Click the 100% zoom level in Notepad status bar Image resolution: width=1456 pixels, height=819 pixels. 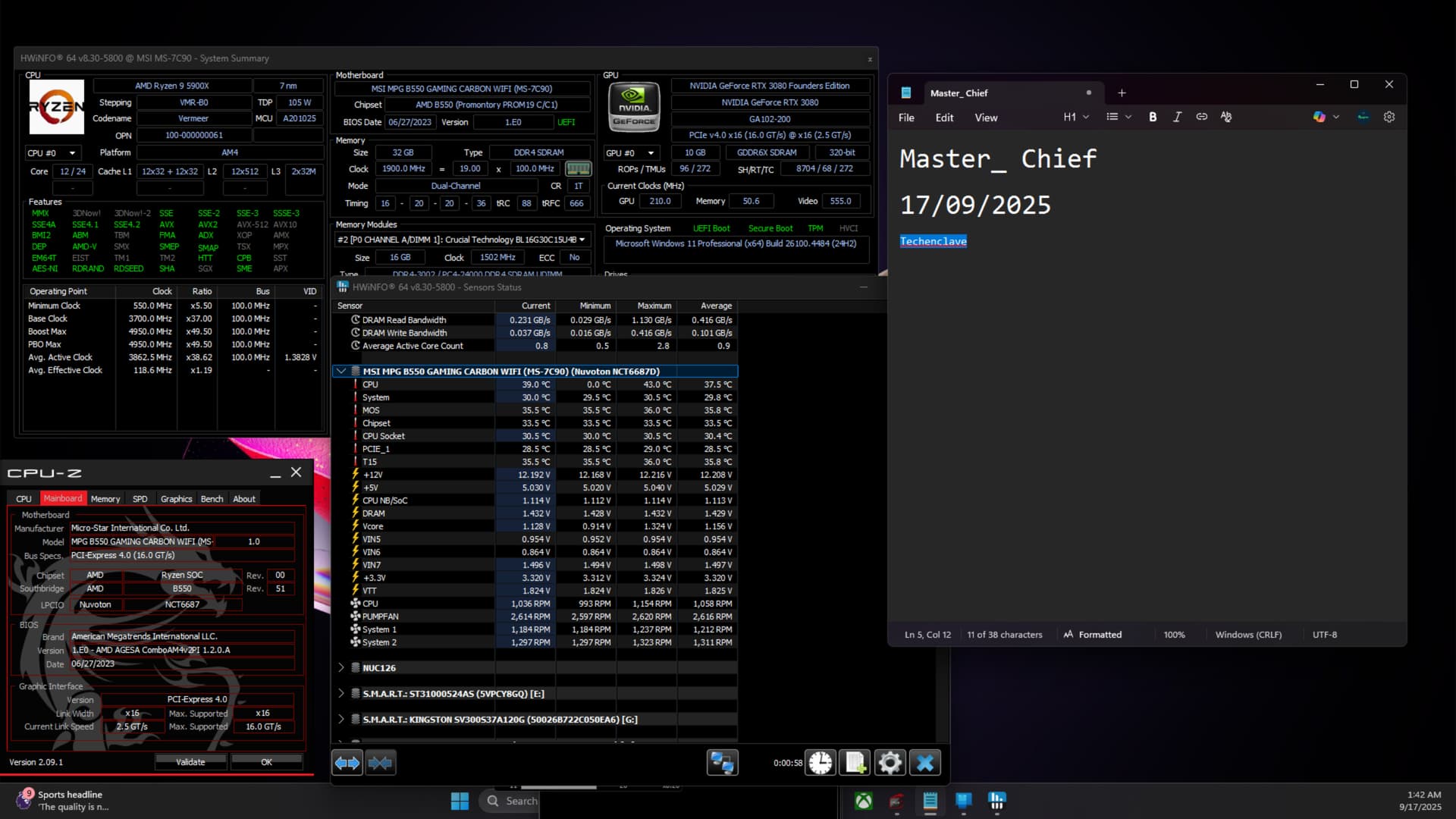click(x=1174, y=635)
